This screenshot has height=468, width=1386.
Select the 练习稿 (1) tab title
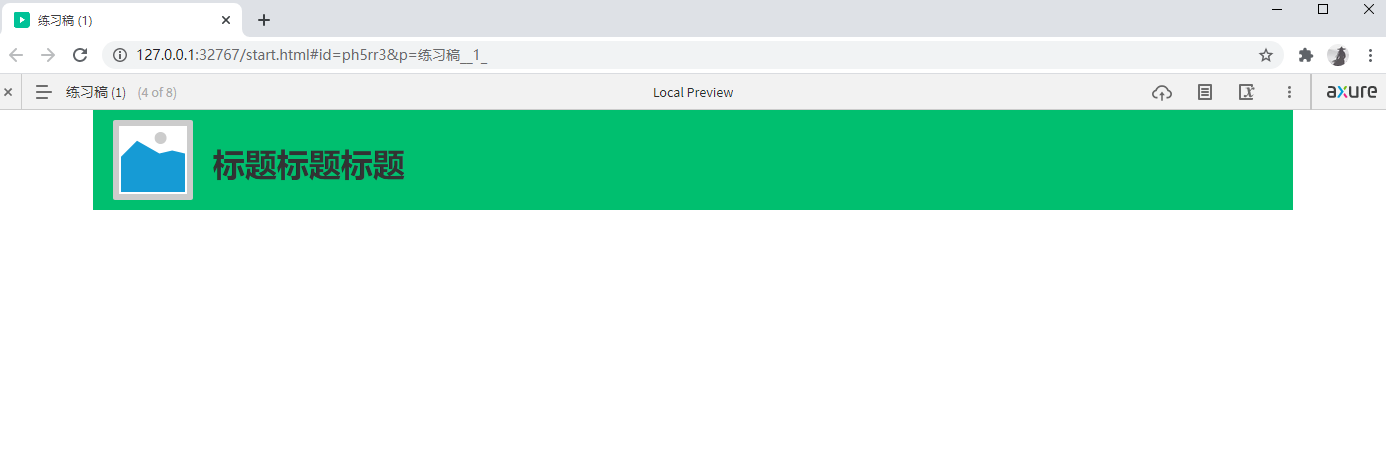coord(65,20)
